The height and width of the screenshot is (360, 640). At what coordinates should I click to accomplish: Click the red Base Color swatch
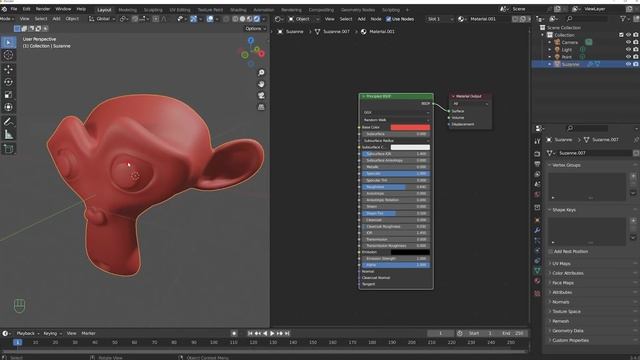coord(410,127)
